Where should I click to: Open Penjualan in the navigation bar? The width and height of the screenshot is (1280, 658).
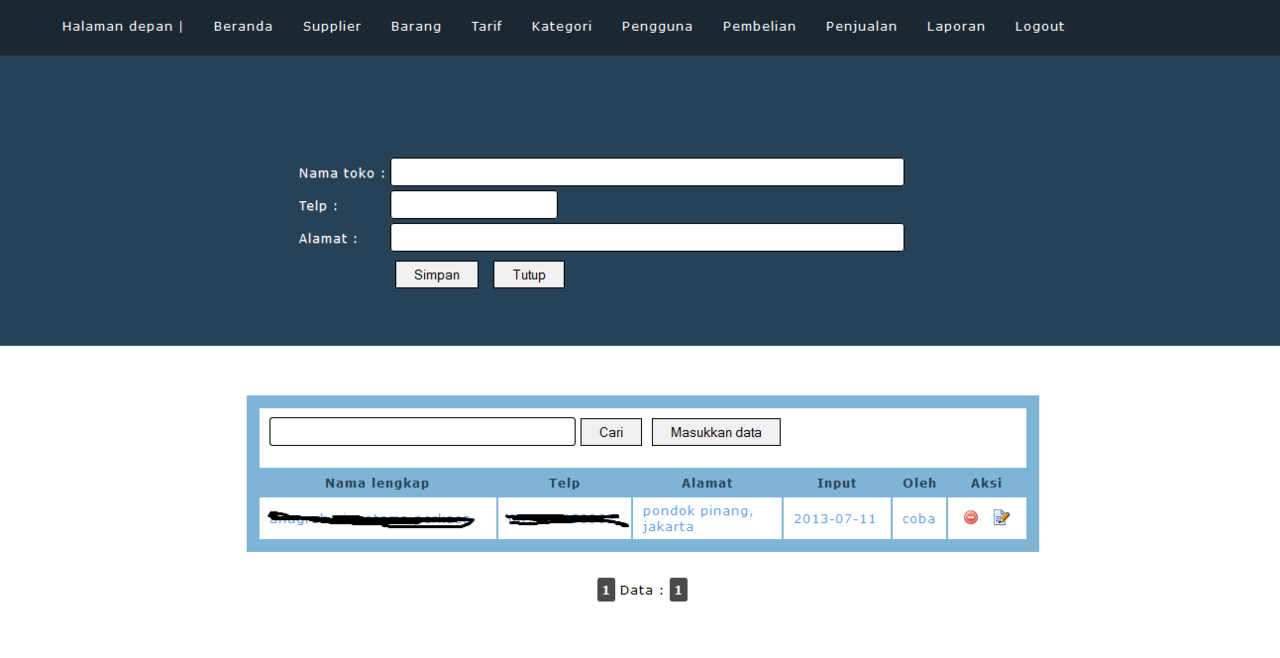click(861, 27)
